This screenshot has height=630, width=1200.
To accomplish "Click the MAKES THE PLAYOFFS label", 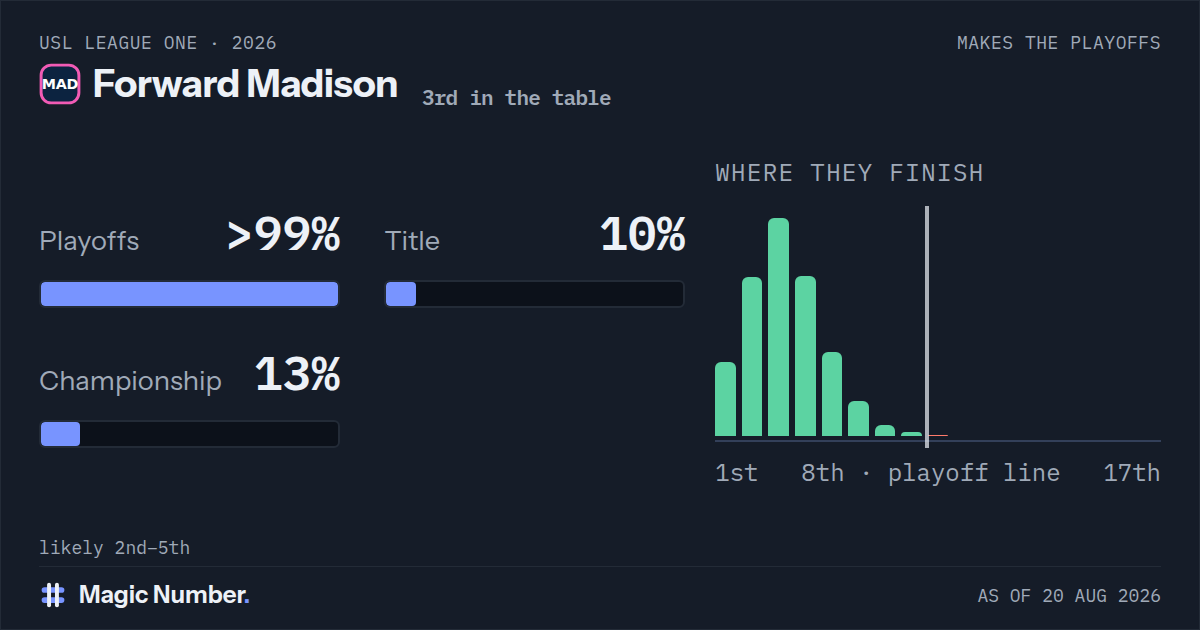I will click(1059, 43).
